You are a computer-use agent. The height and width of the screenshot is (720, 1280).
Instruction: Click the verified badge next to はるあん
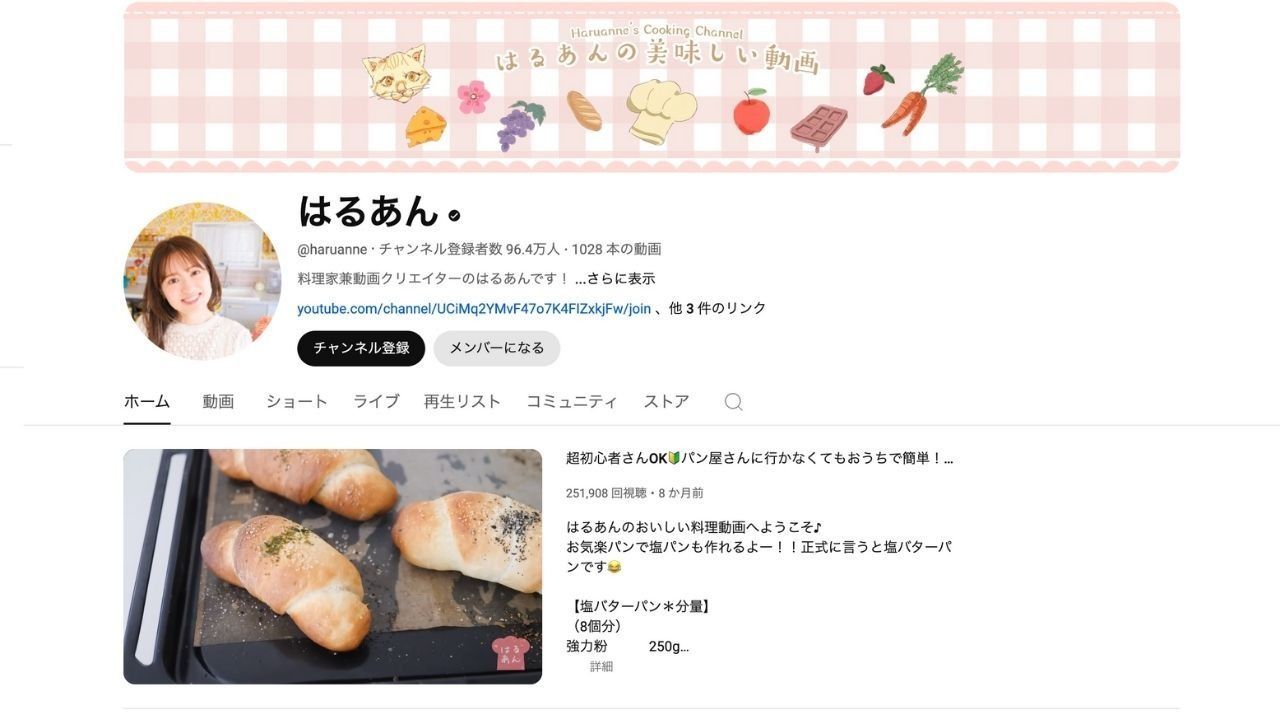(x=454, y=215)
